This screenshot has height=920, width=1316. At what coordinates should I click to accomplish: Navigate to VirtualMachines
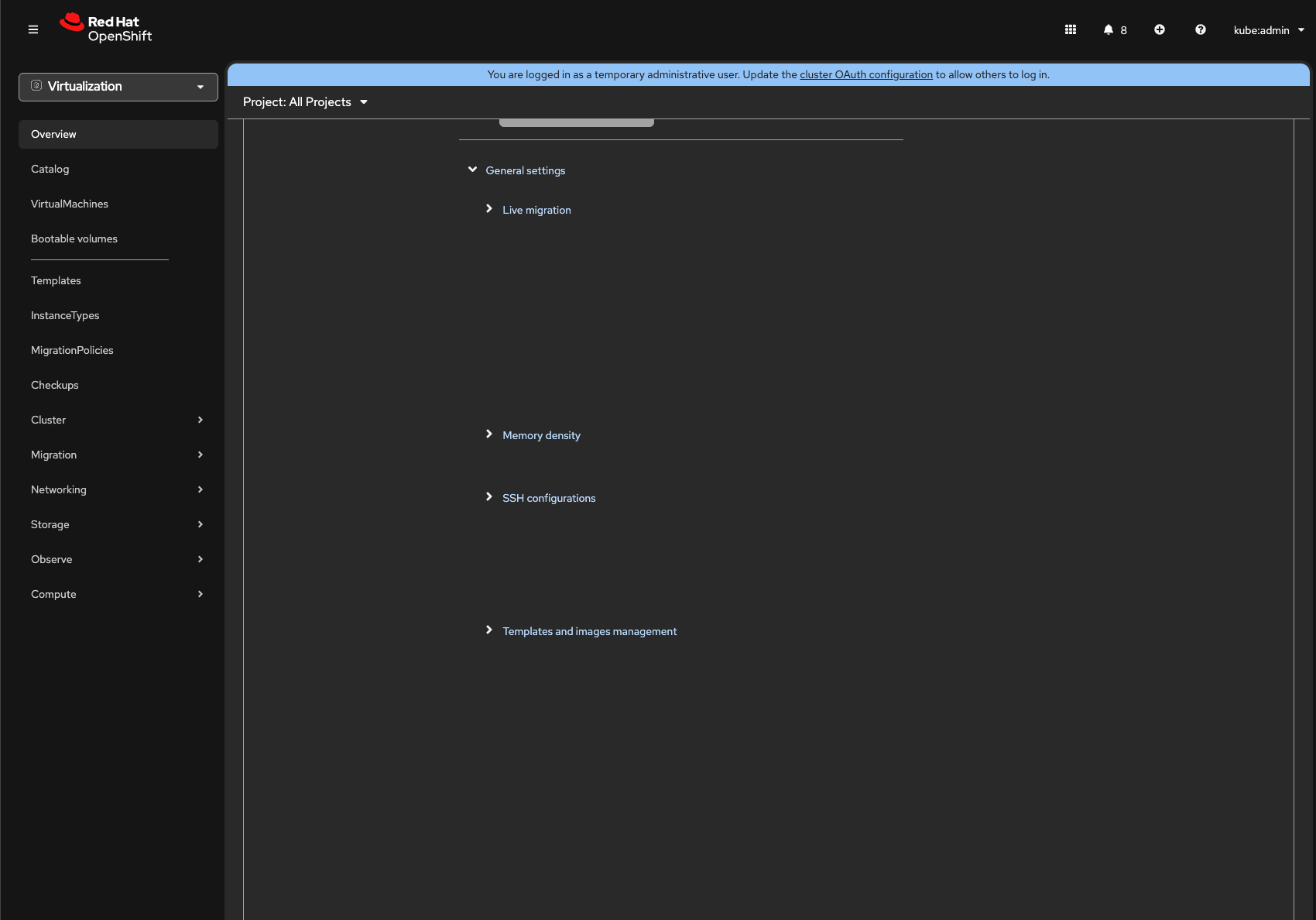click(x=118, y=204)
